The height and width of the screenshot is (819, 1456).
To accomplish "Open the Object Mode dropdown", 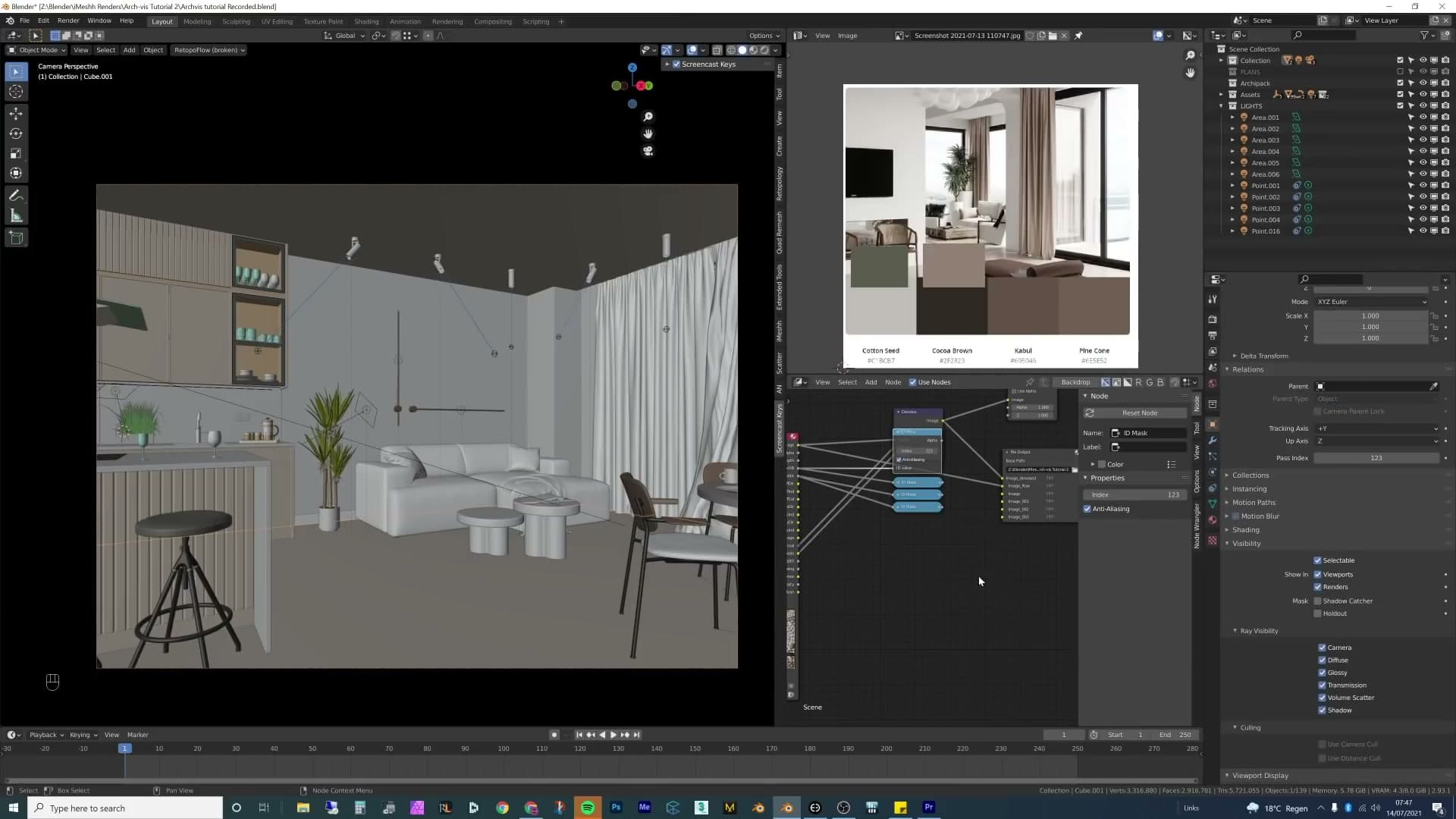I will pos(37,50).
